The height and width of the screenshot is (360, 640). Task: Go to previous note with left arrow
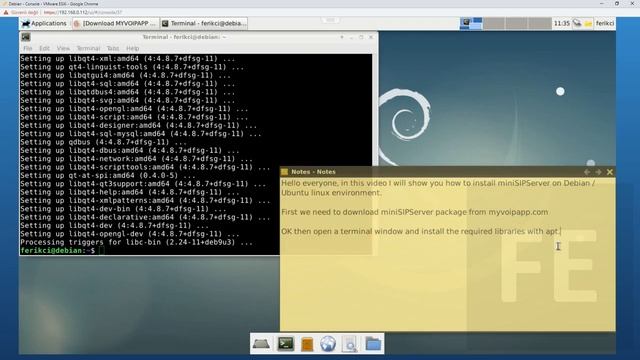point(587,172)
